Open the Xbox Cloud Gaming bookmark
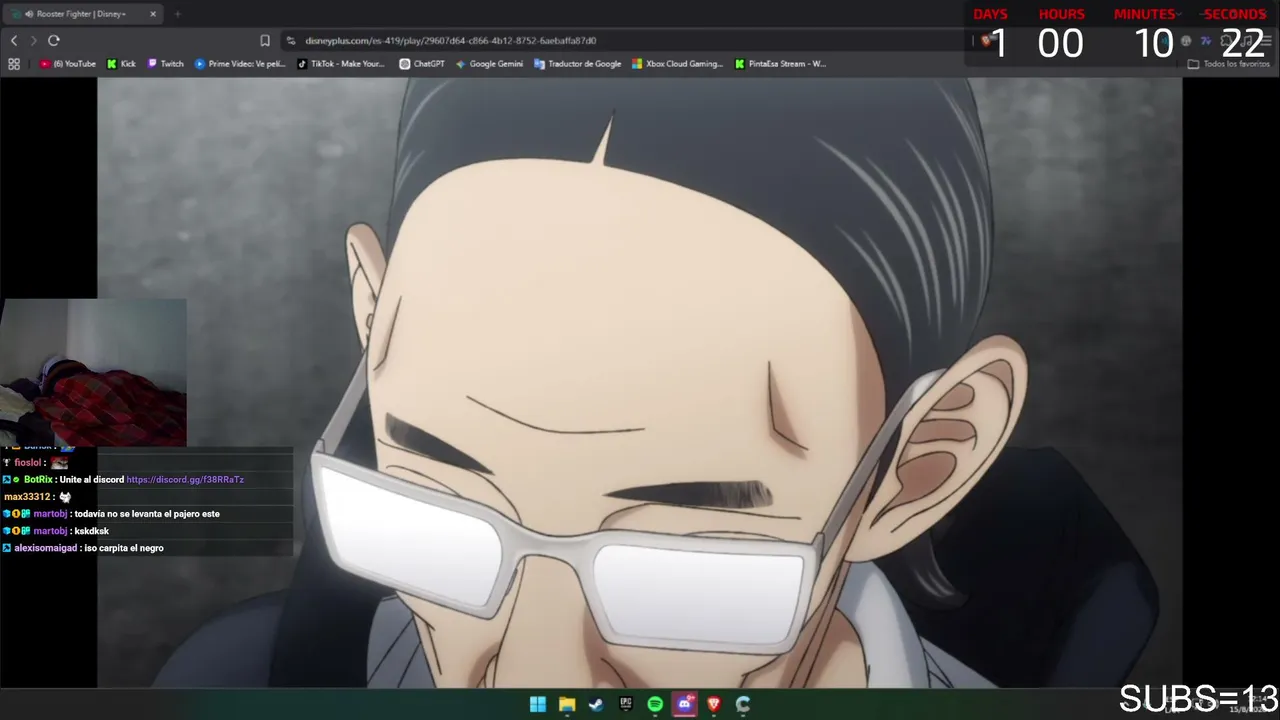 click(x=677, y=64)
